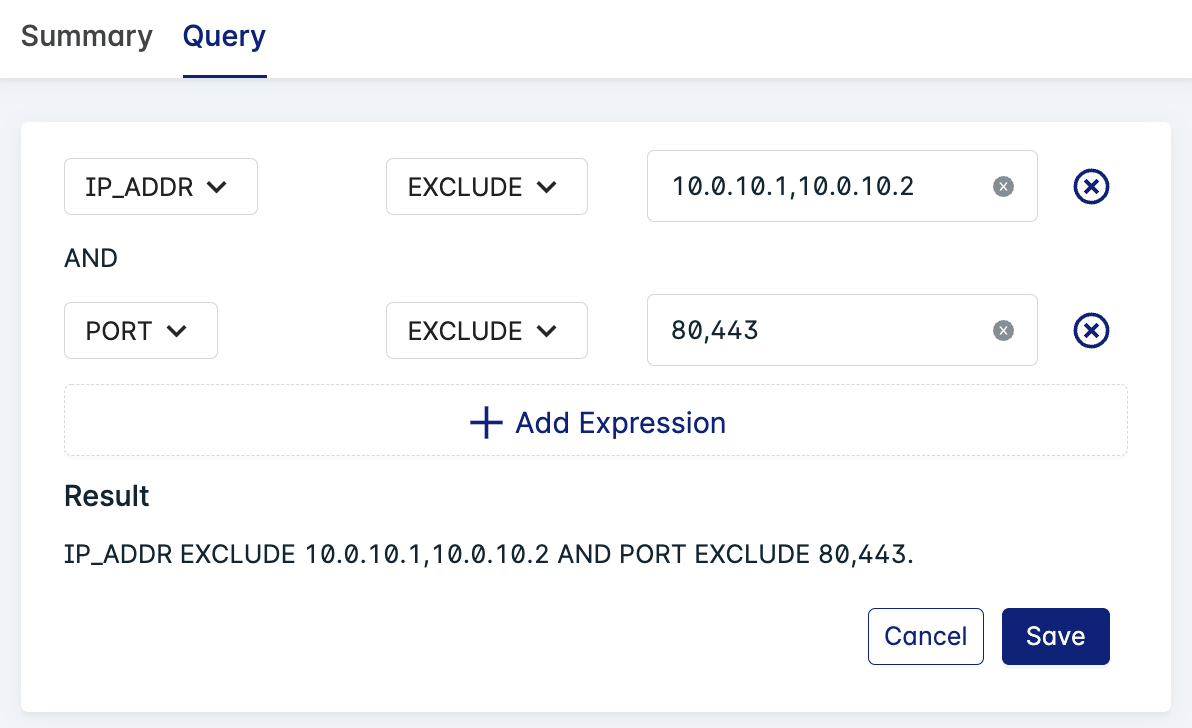The height and width of the screenshot is (728, 1192).
Task: Click the Result heading
Action: pyautogui.click(x=107, y=496)
